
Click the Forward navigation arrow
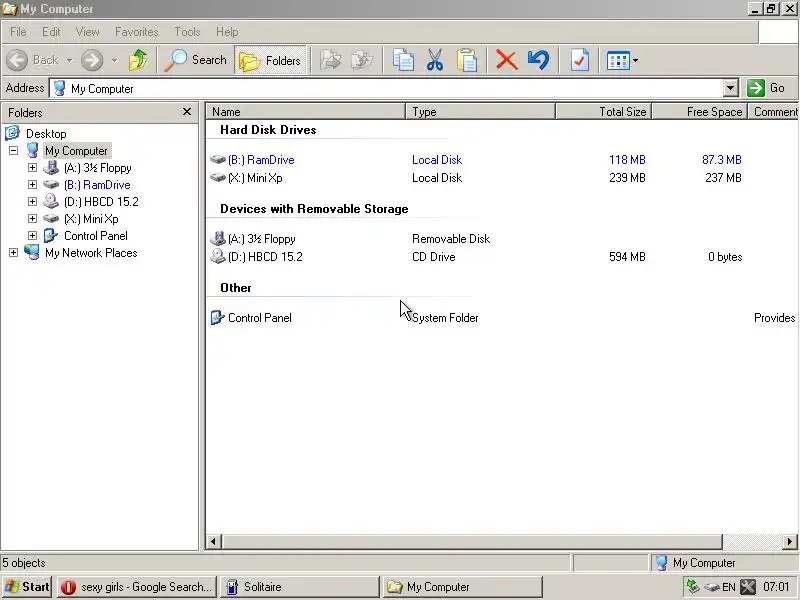(x=92, y=60)
